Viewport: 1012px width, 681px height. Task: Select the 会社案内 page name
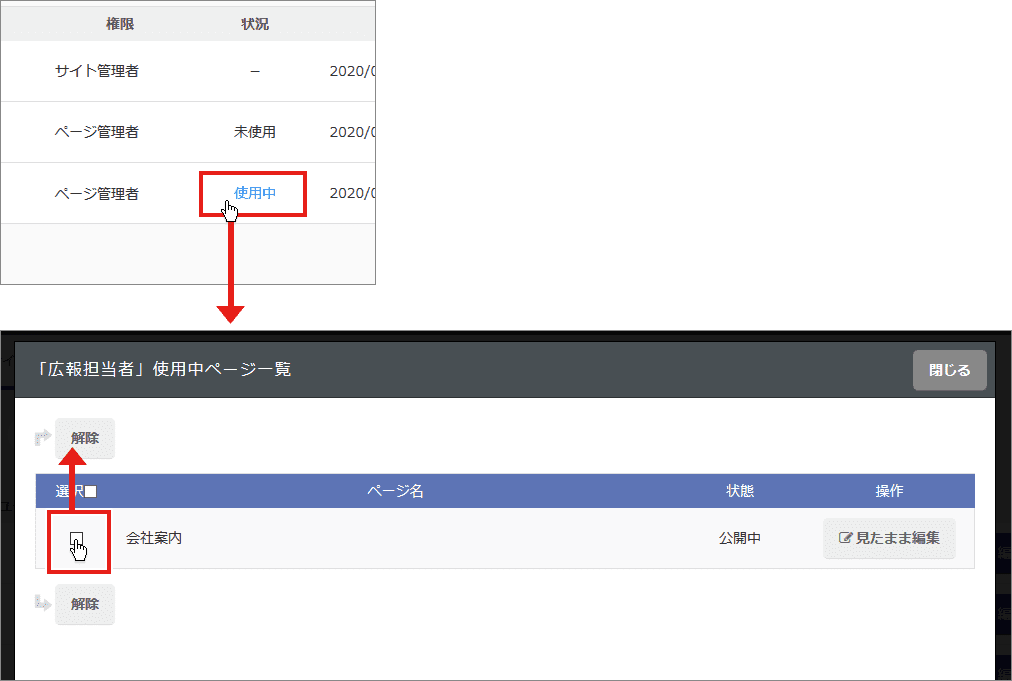[x=154, y=538]
